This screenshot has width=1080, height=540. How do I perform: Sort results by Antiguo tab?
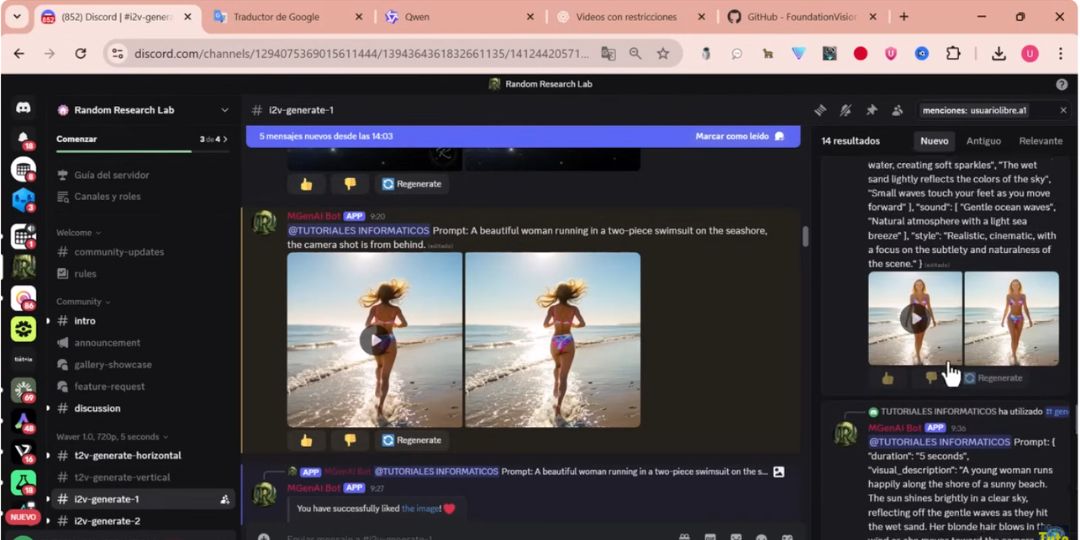[983, 141]
